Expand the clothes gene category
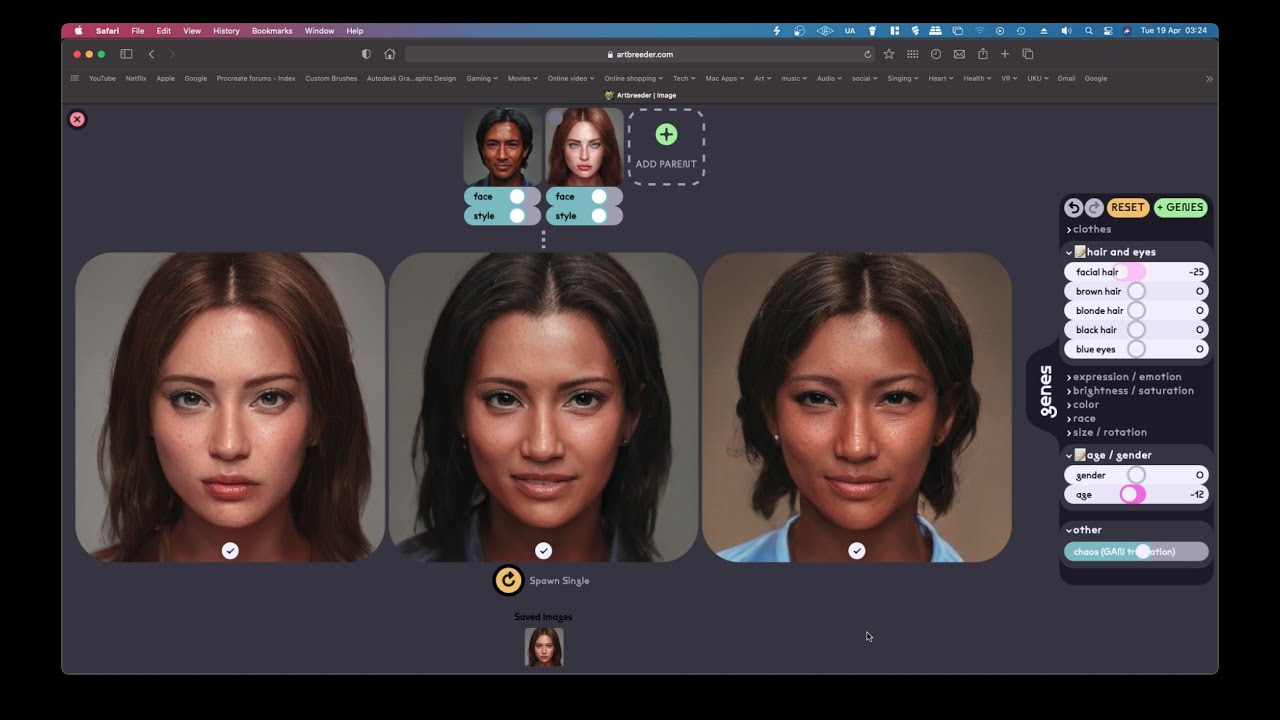This screenshot has width=1280, height=720. [x=1089, y=229]
